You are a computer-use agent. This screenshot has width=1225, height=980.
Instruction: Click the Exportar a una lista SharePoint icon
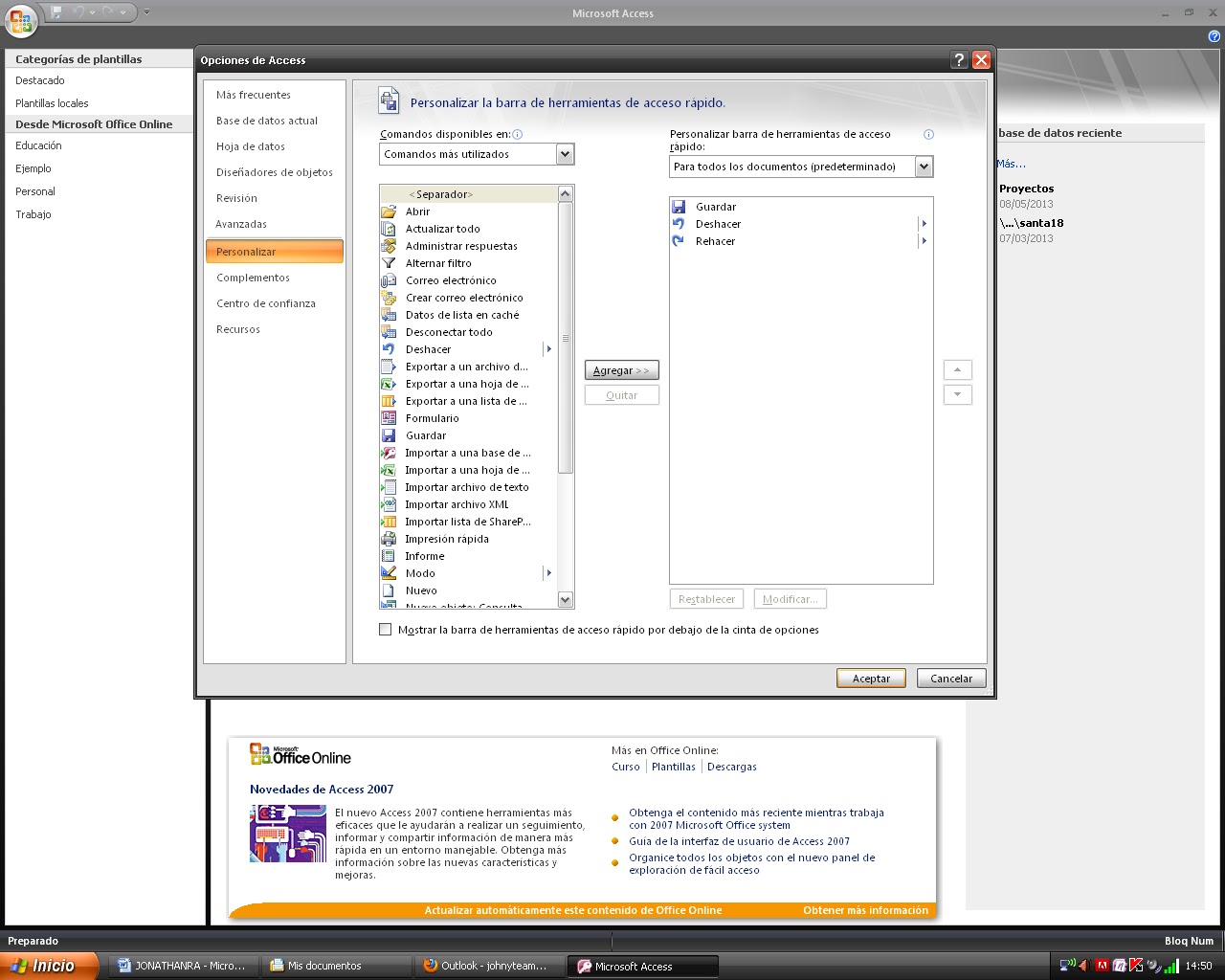(389, 401)
